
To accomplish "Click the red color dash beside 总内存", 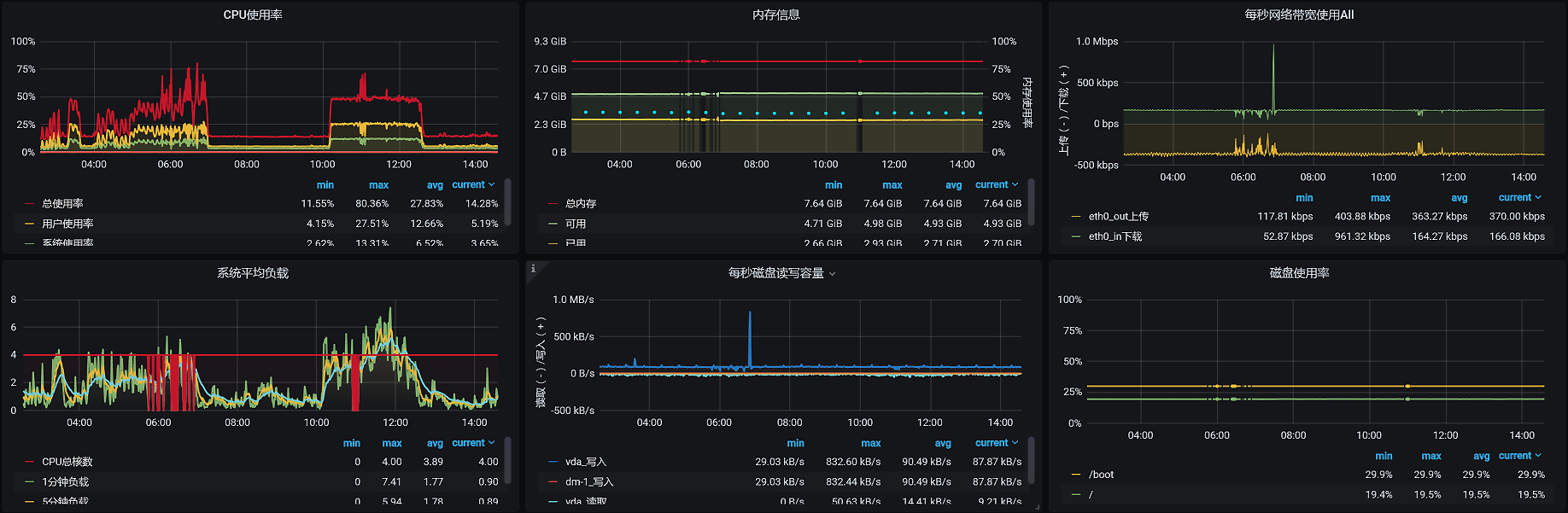I will tap(553, 204).
